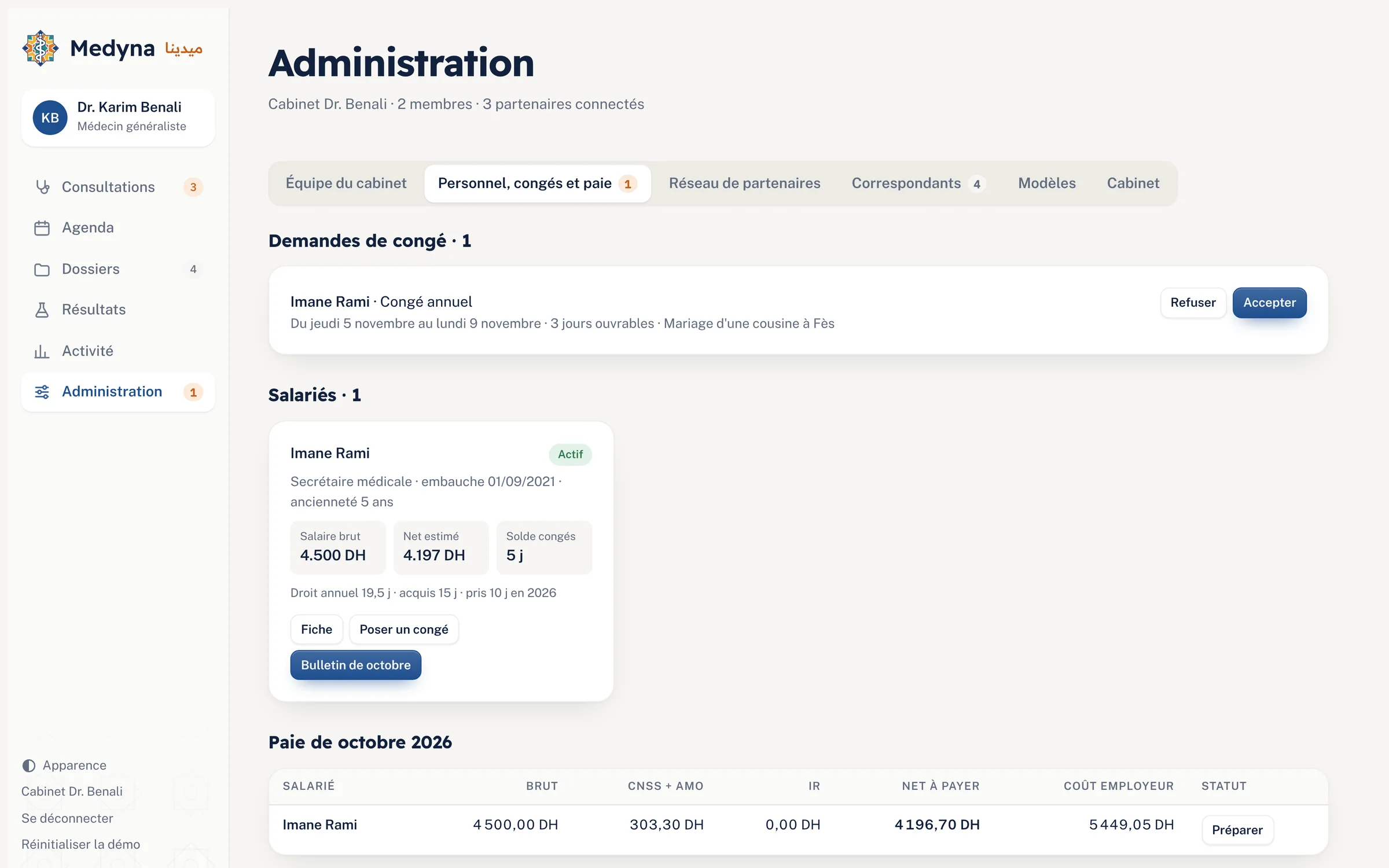The width and height of the screenshot is (1389, 868).
Task: Select Administration in the sidebar
Action: coord(118,392)
